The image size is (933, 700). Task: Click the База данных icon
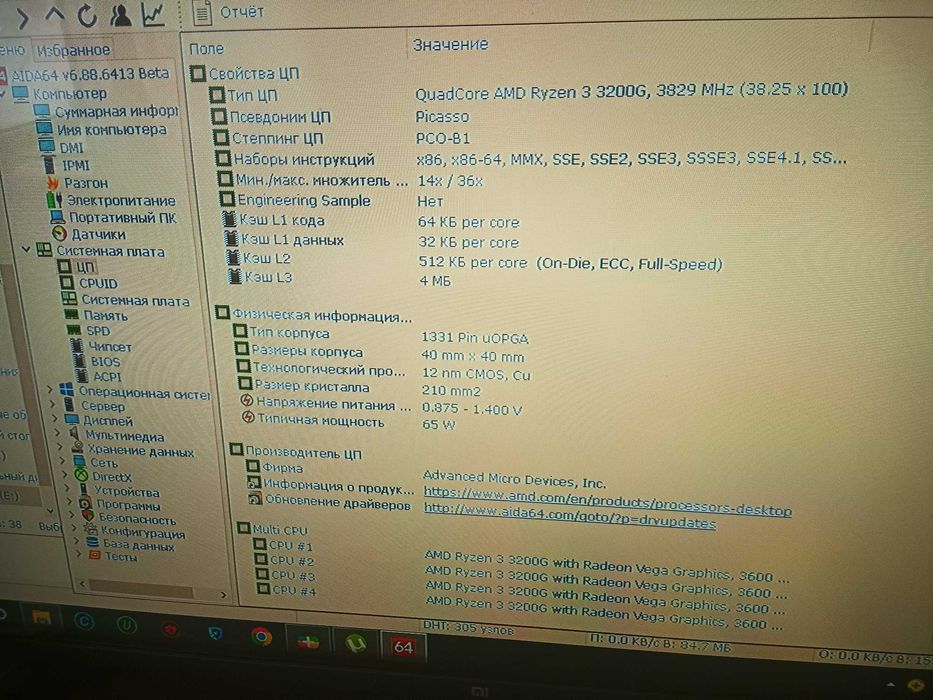[x=92, y=542]
